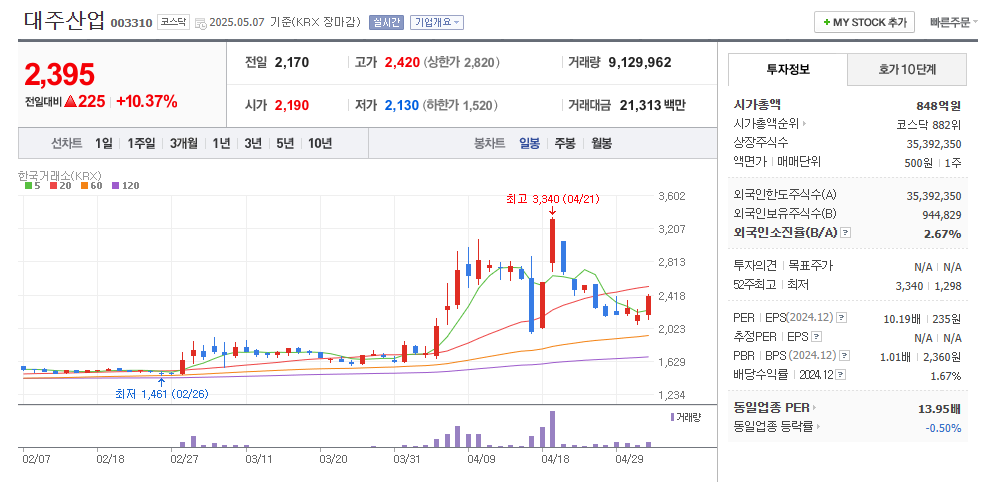The width and height of the screenshot is (992, 482).
Task: Select the 주봉 candlestick chart
Action: tap(565, 144)
